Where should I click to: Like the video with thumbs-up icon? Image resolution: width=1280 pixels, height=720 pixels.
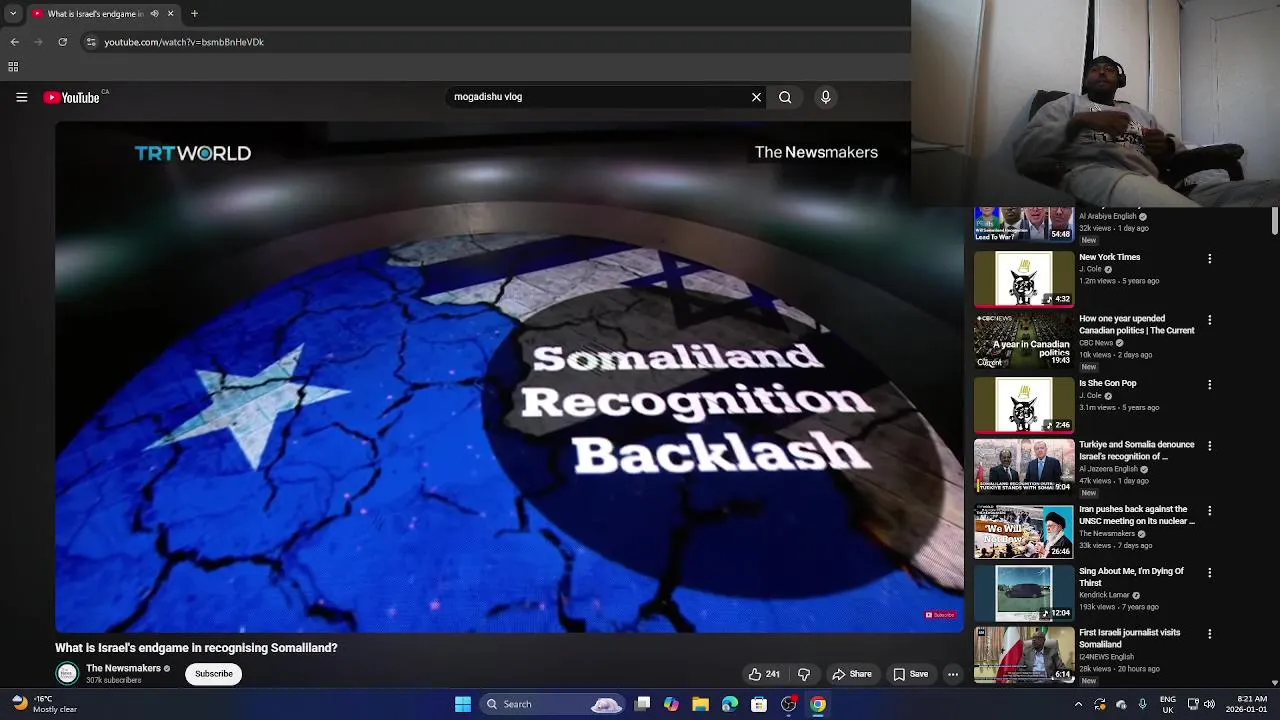point(764,674)
